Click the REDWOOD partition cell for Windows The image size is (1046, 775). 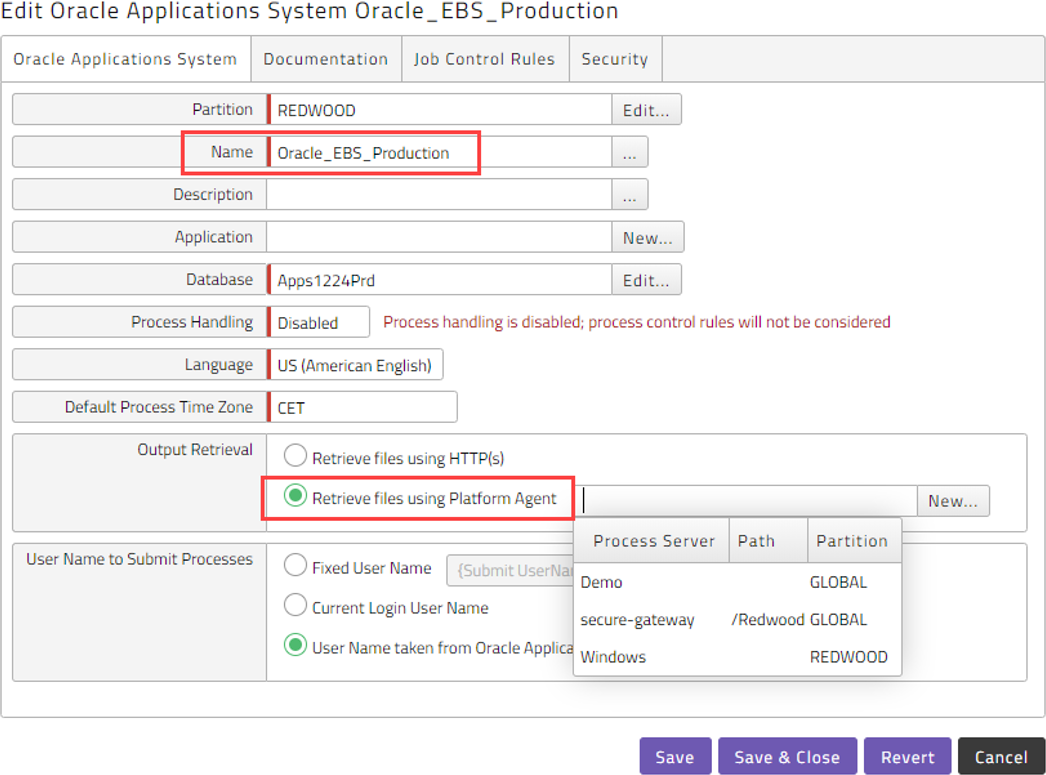849,657
